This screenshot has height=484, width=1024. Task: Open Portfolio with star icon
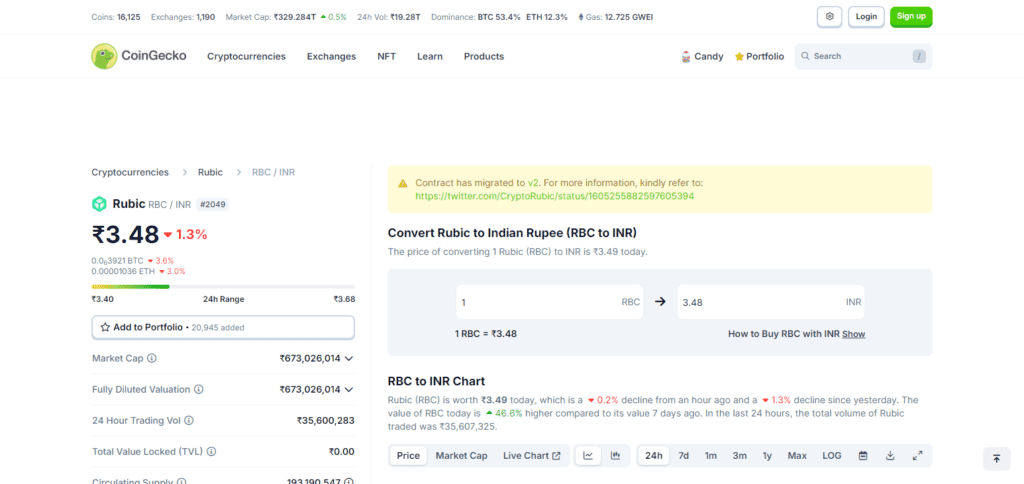point(760,57)
